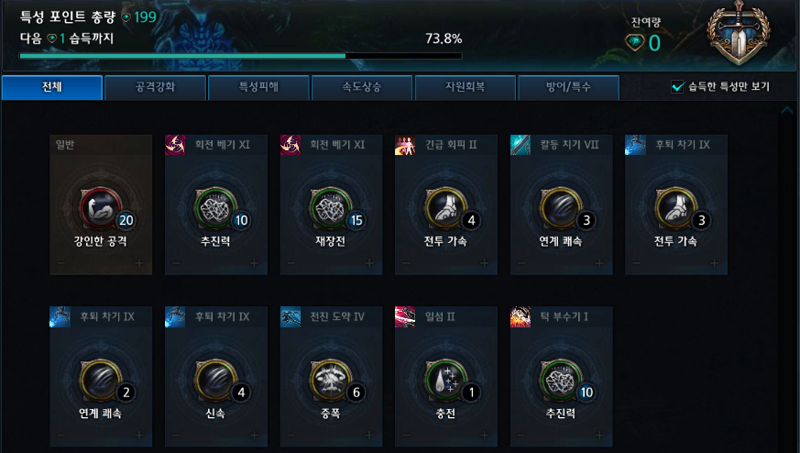Select the 추진력 icon under 턱 부수기 I
This screenshot has height=453, width=800.
point(561,380)
